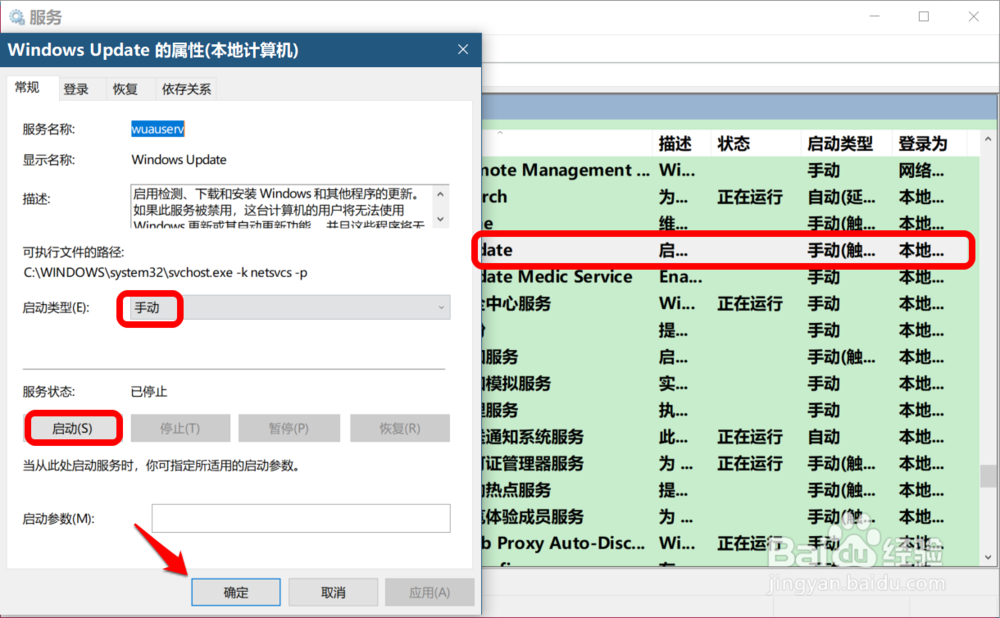Select the 体验成员服务 row
This screenshot has width=1000, height=618.
tap(730, 517)
